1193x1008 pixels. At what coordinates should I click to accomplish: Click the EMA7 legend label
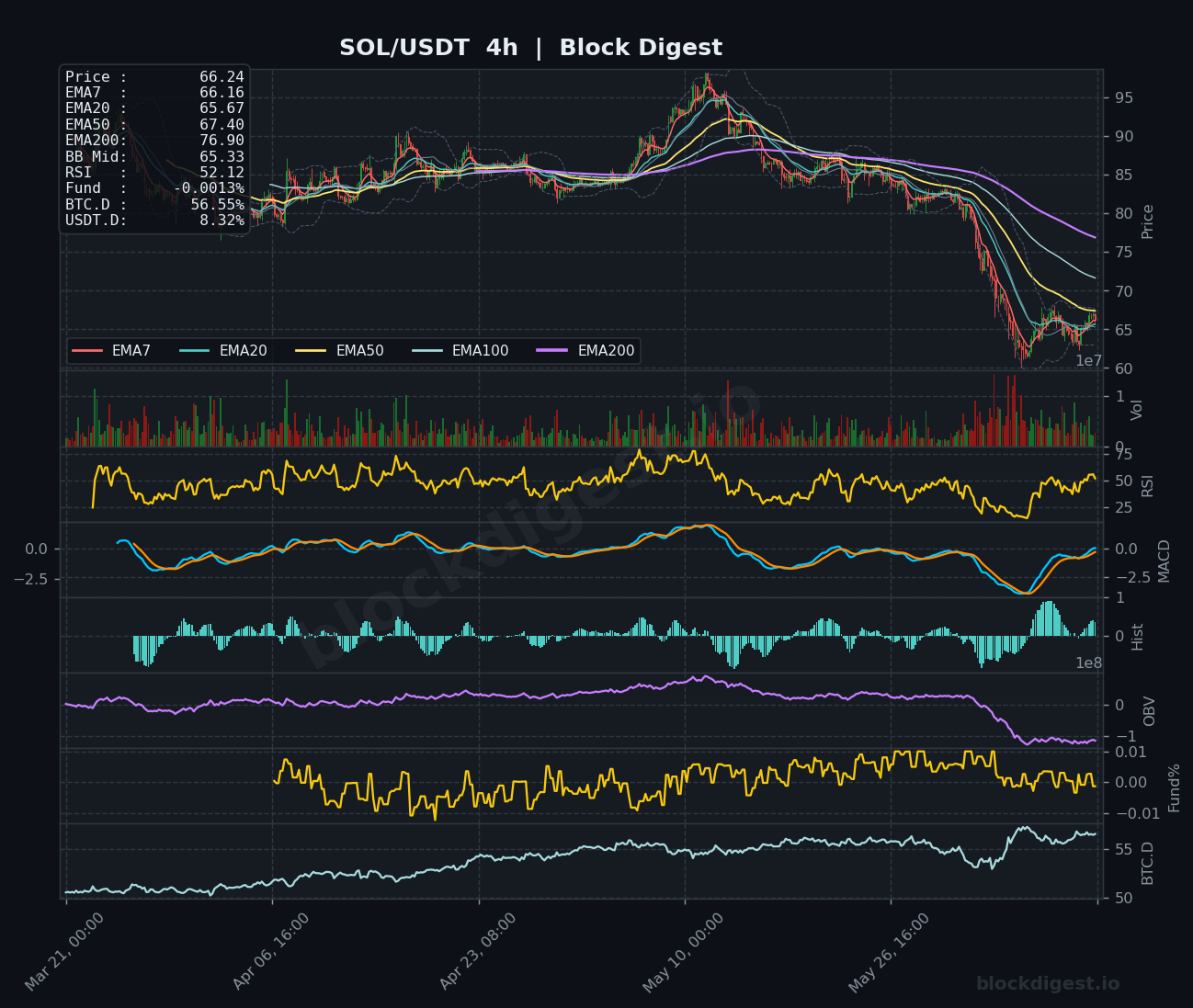pyautogui.click(x=131, y=351)
